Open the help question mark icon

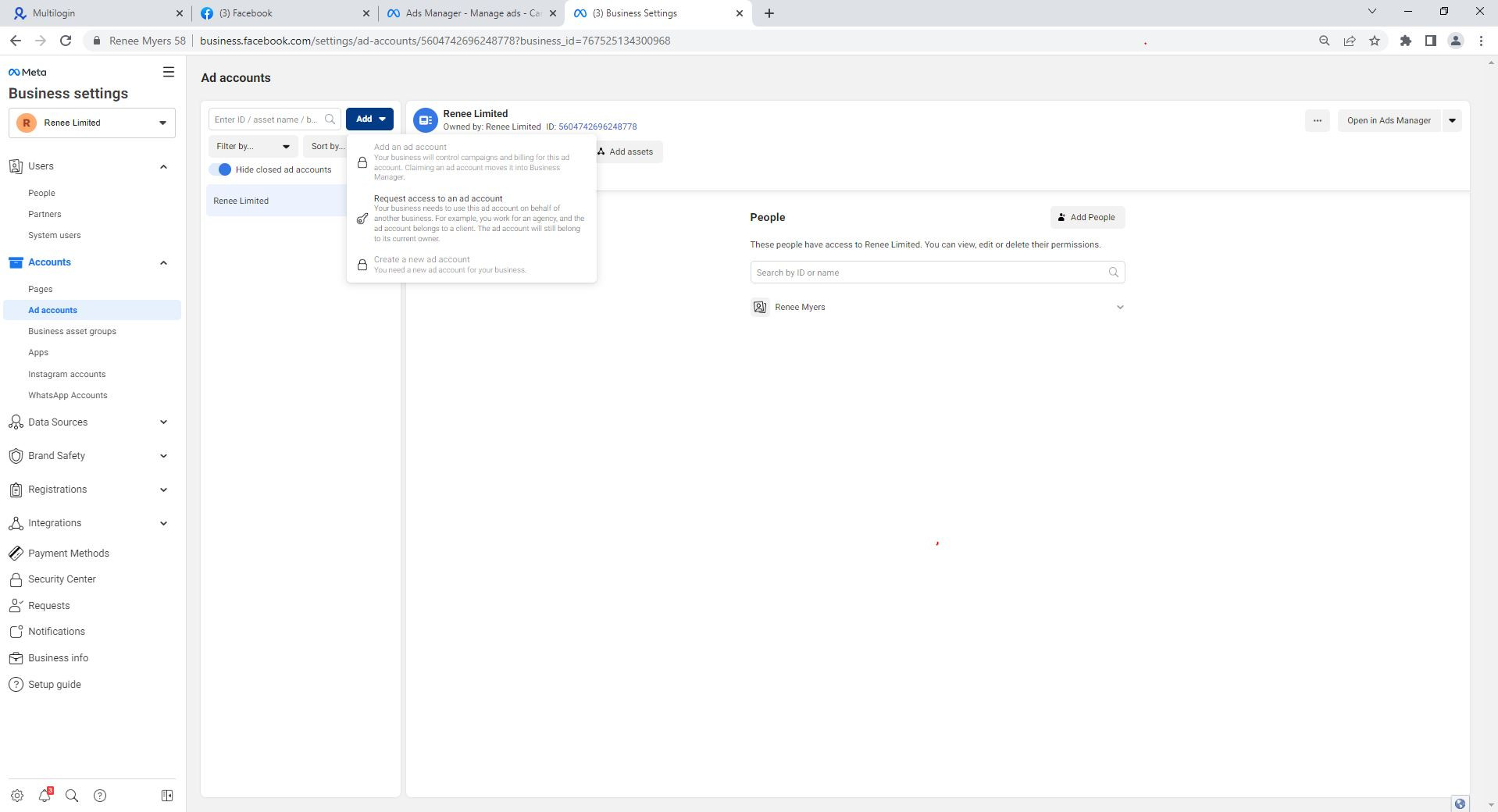(x=100, y=796)
